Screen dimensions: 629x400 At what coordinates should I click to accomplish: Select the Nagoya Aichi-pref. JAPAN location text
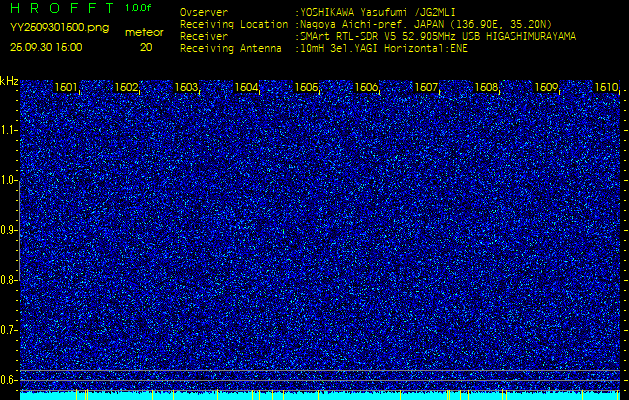pos(426,24)
